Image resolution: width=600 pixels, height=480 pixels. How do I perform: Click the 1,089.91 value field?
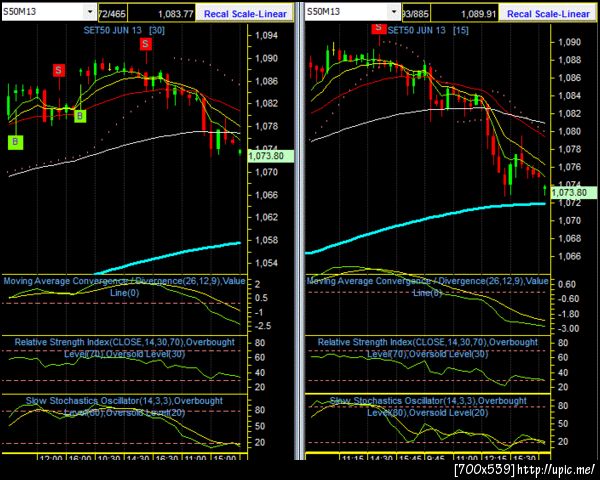465,14
